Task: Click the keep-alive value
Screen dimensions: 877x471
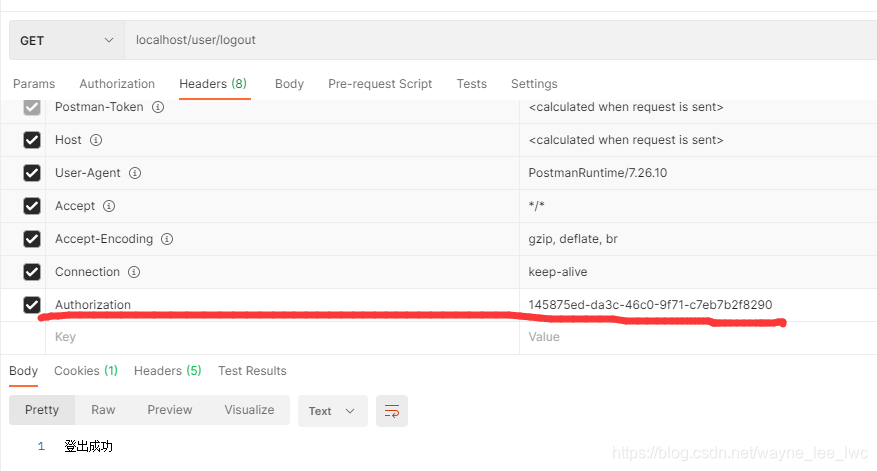Action: point(558,272)
